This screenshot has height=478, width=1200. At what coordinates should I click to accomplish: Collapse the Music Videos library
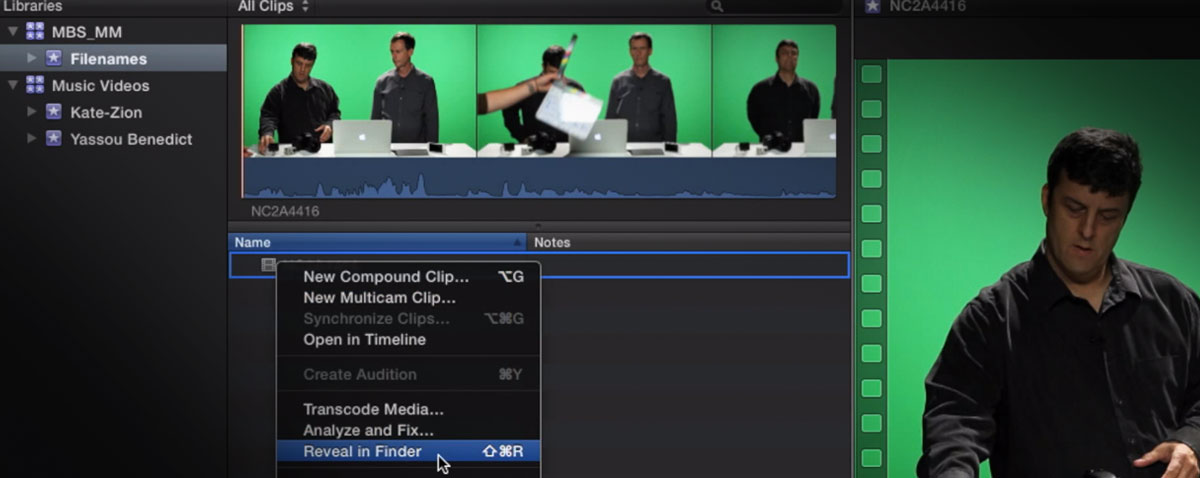tap(13, 86)
